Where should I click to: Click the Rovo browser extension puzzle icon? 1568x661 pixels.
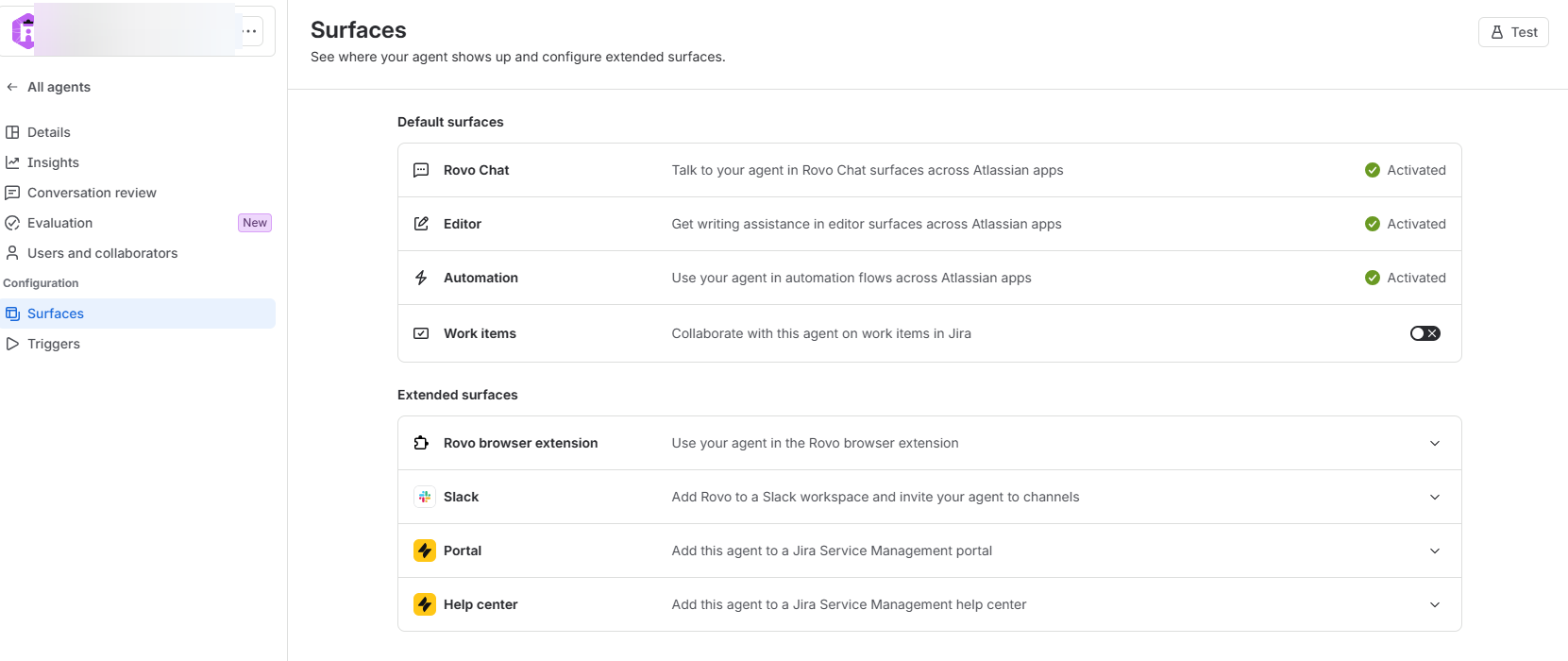pos(421,443)
